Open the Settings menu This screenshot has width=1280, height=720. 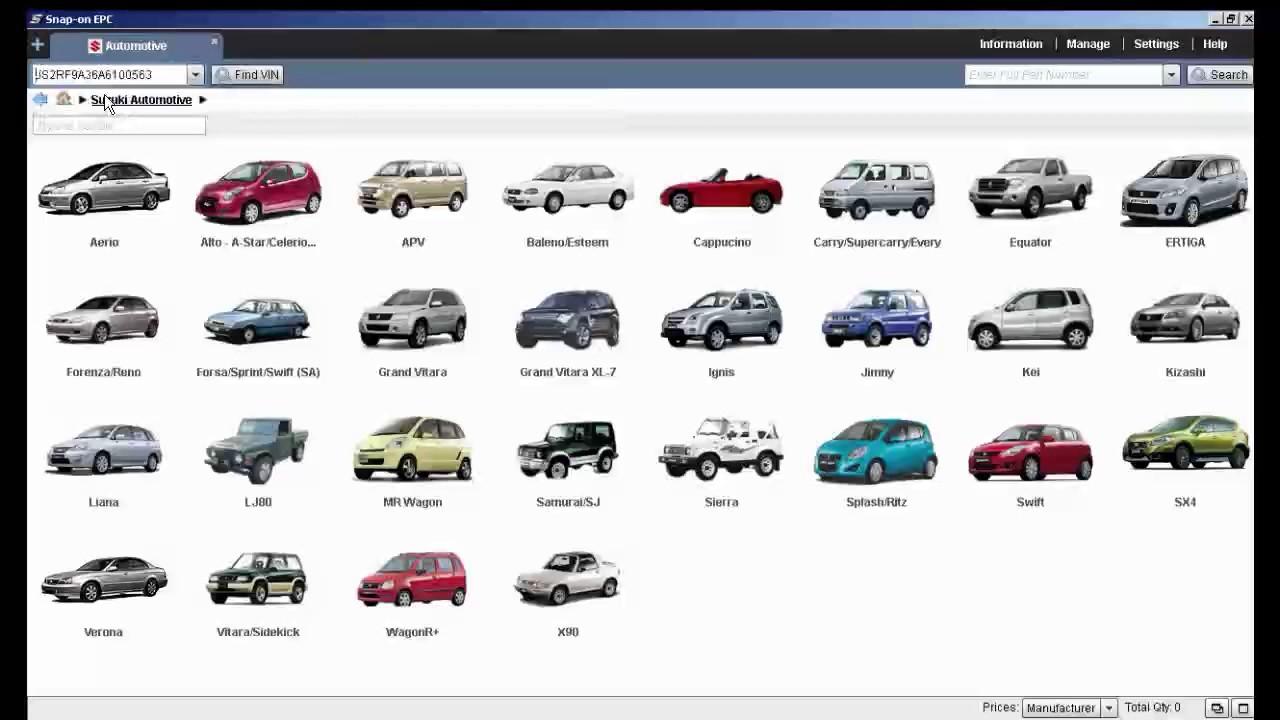tap(1156, 44)
